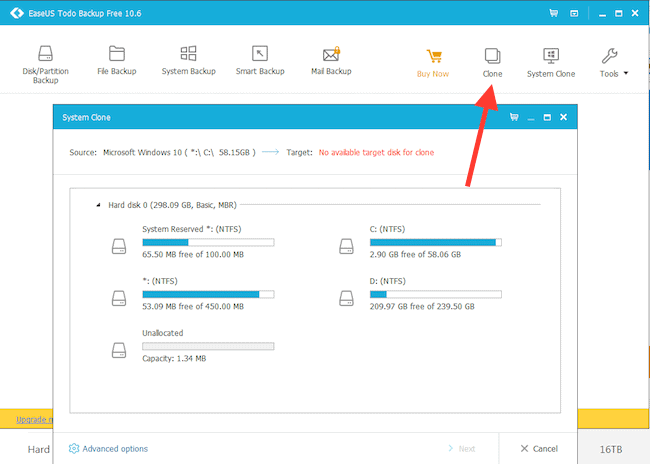The width and height of the screenshot is (650, 464).
Task: Select the 450 MB *: (NTFS) drive icon
Action: point(119,298)
